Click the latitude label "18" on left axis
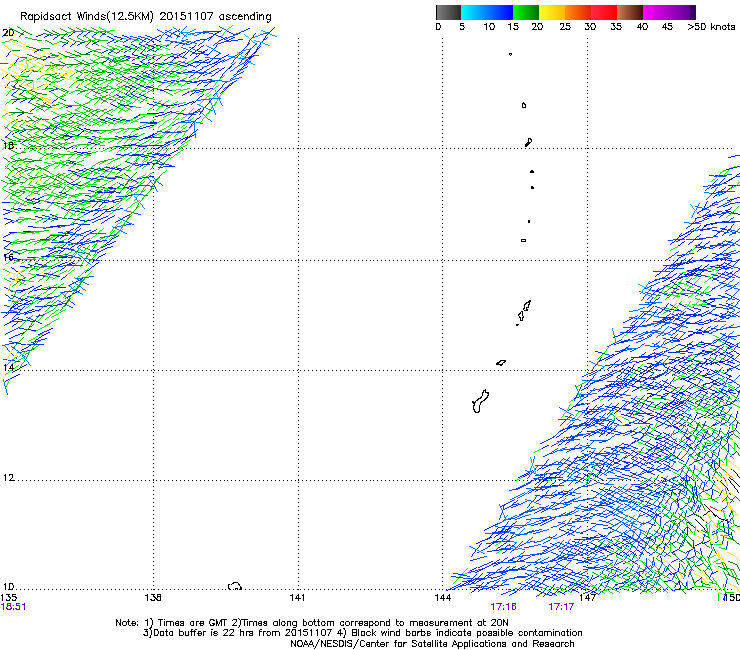Image resolution: width=740 pixels, height=650 pixels. (x=8, y=145)
